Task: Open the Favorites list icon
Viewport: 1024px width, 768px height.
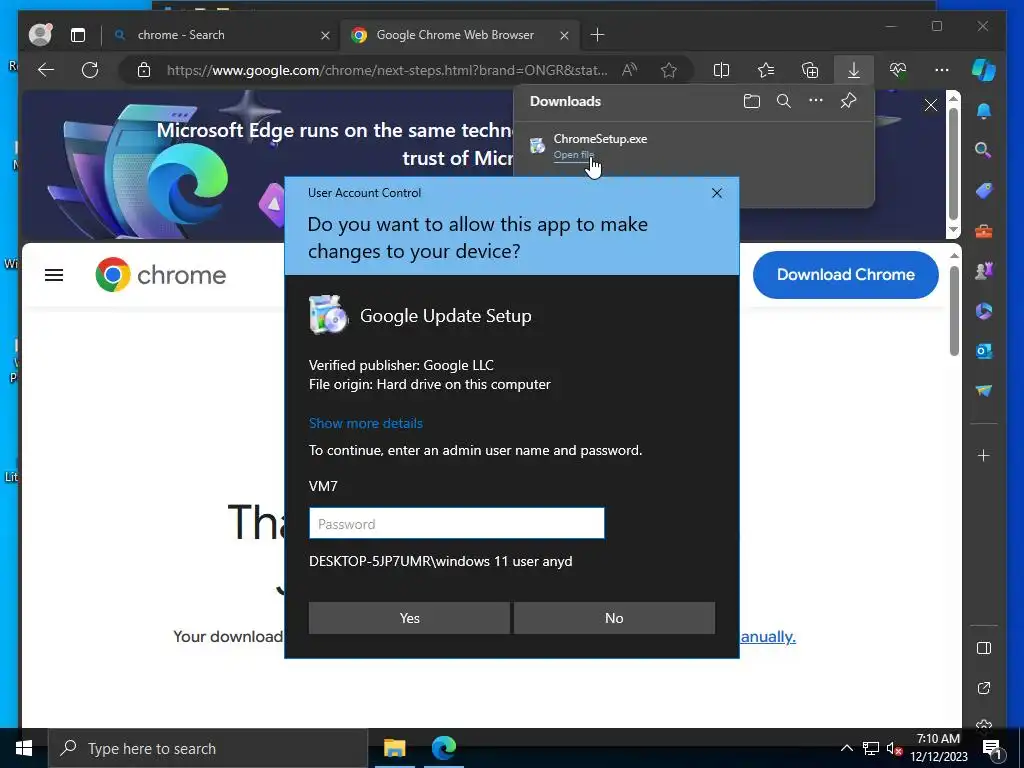Action: (x=765, y=70)
